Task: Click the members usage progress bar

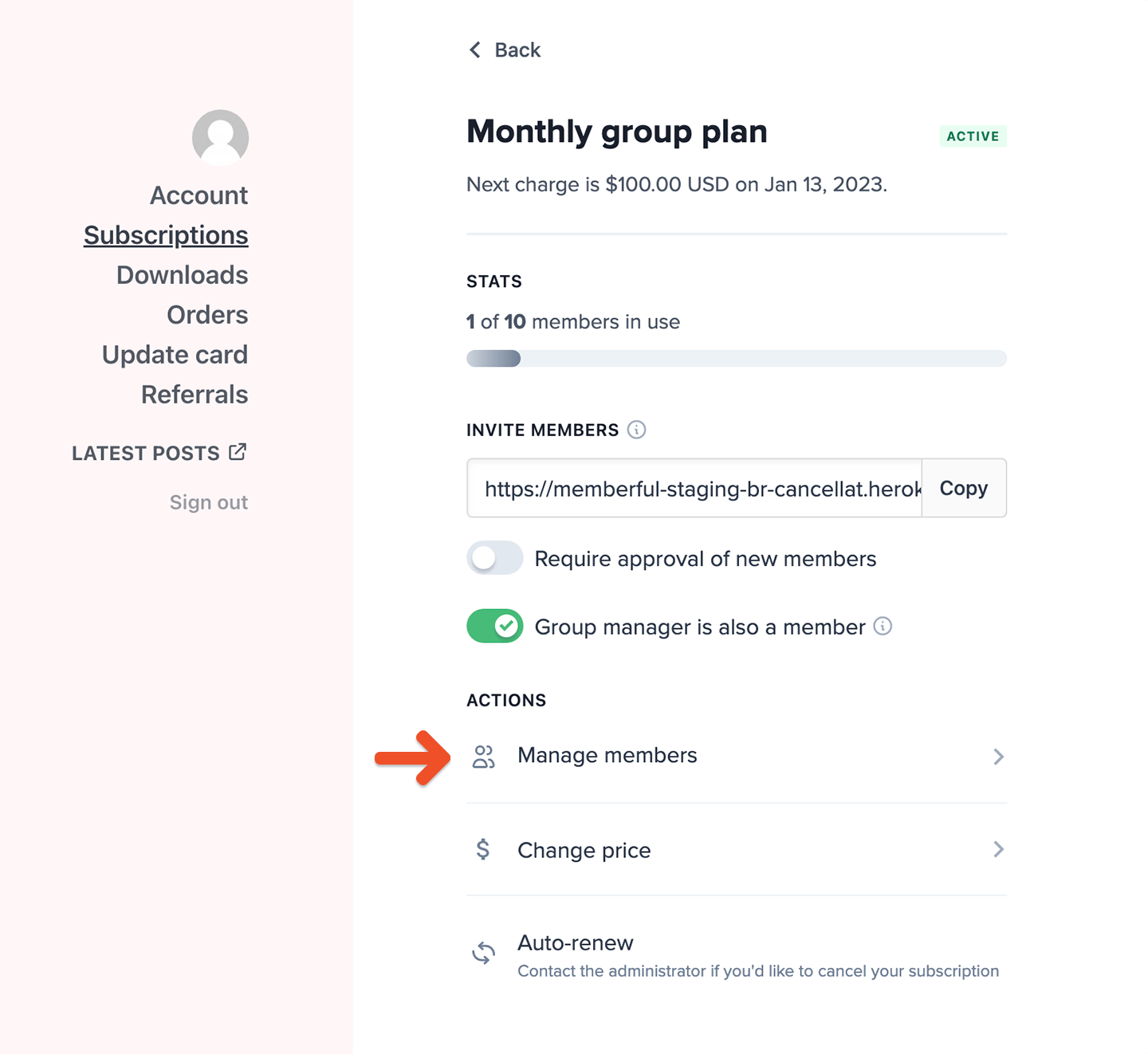Action: click(736, 359)
